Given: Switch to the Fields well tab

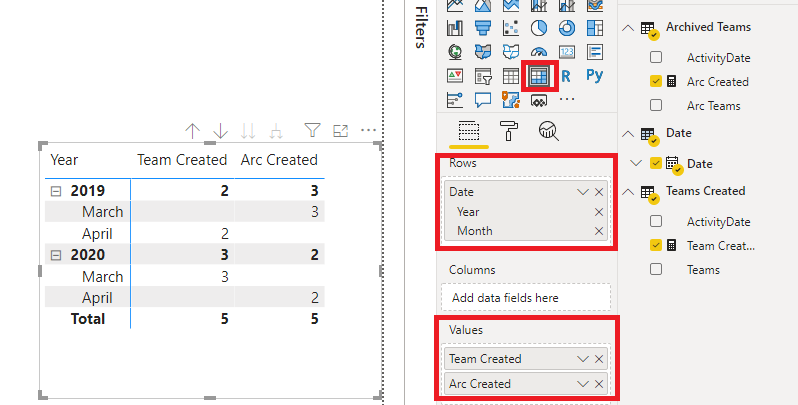Looking at the screenshot, I should (x=469, y=131).
